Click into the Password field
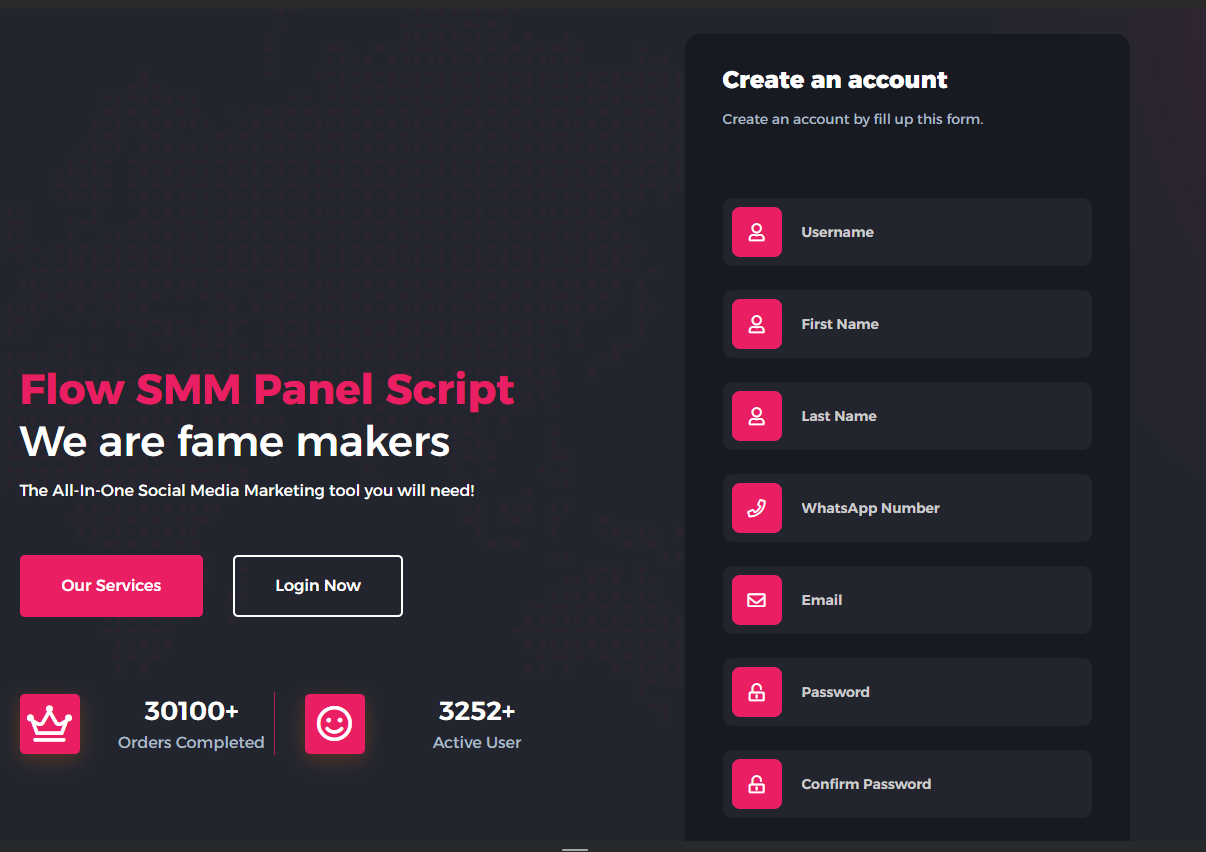Viewport: 1206px width, 852px height. click(935, 692)
